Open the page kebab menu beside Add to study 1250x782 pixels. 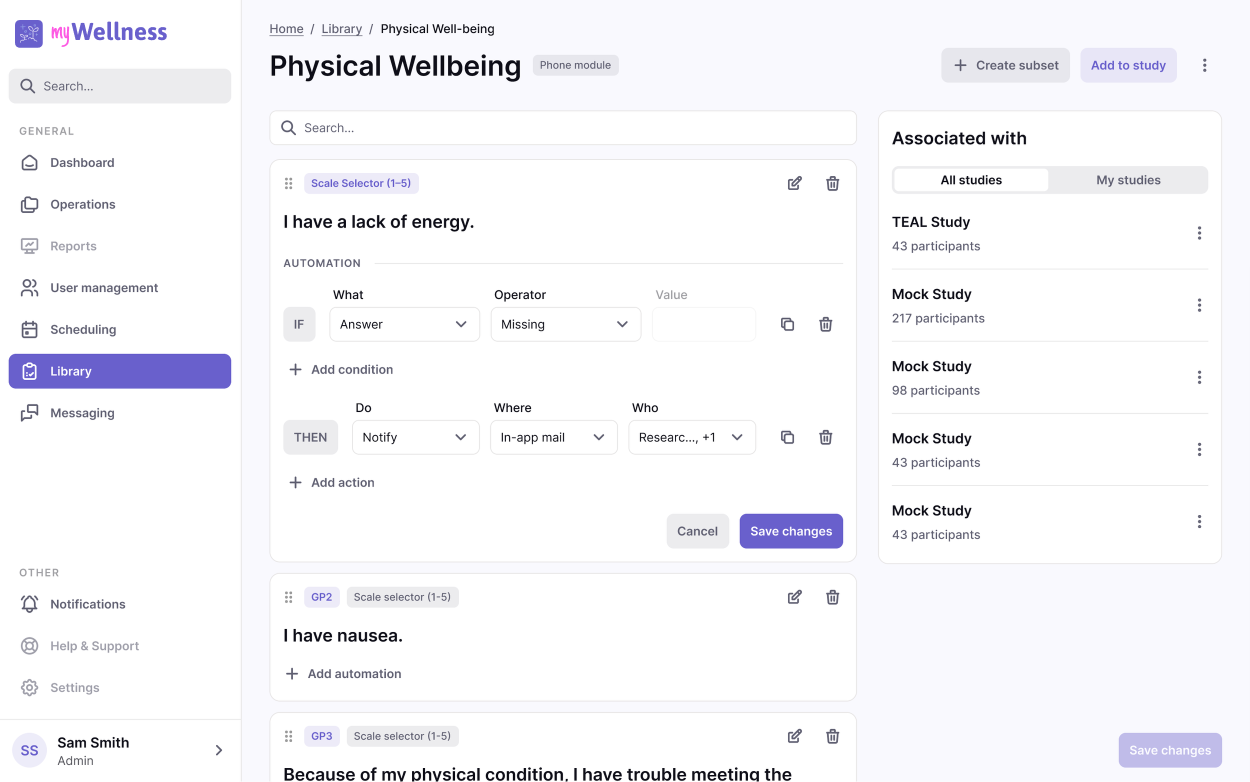[1204, 66]
